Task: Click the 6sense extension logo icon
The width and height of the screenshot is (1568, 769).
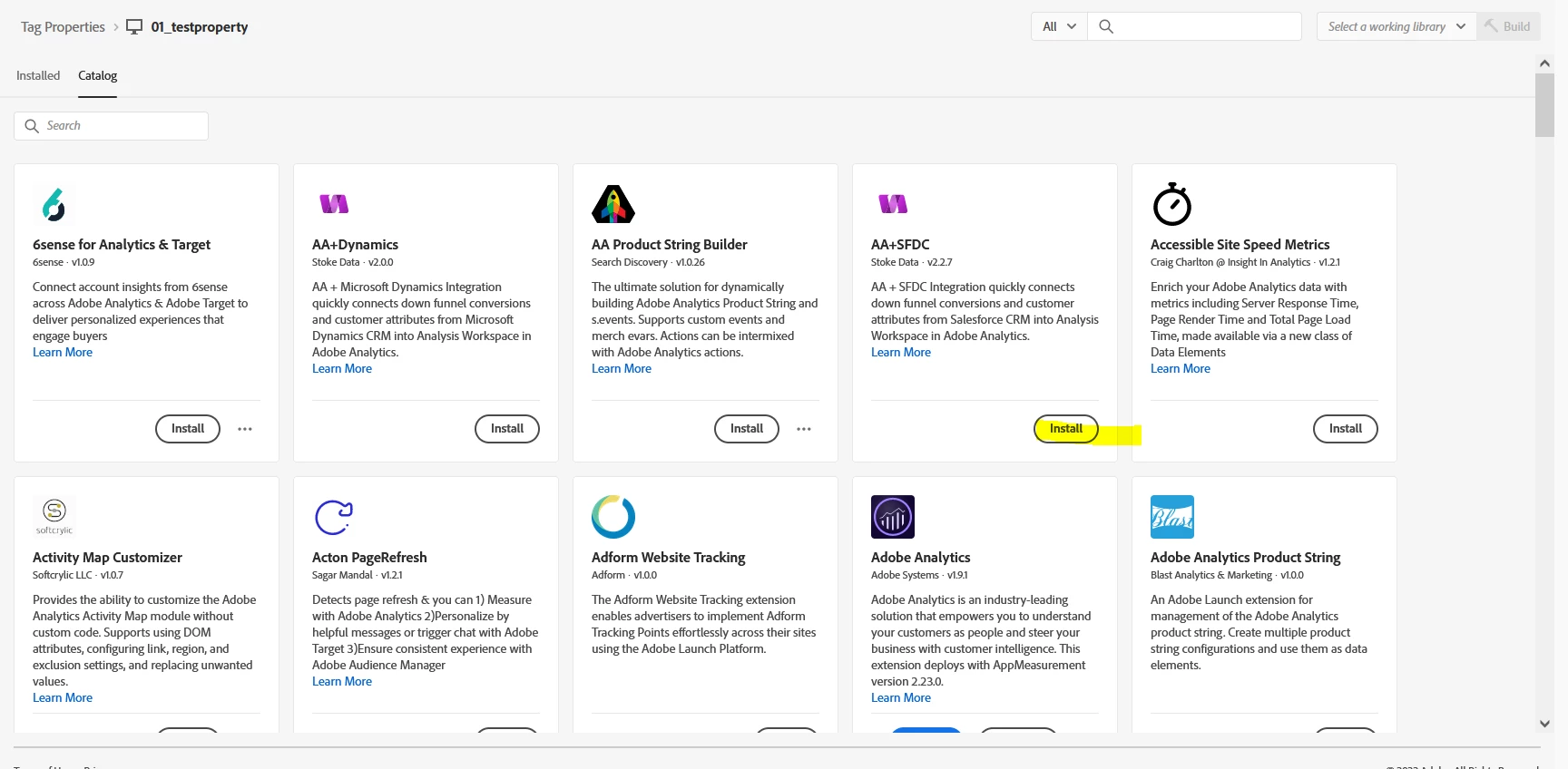Action: tap(54, 205)
